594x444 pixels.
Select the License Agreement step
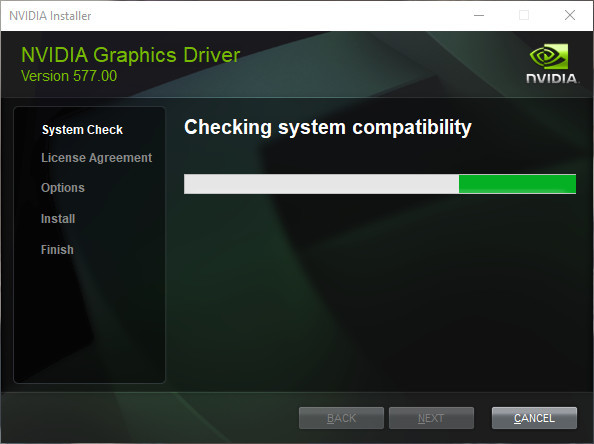click(97, 158)
